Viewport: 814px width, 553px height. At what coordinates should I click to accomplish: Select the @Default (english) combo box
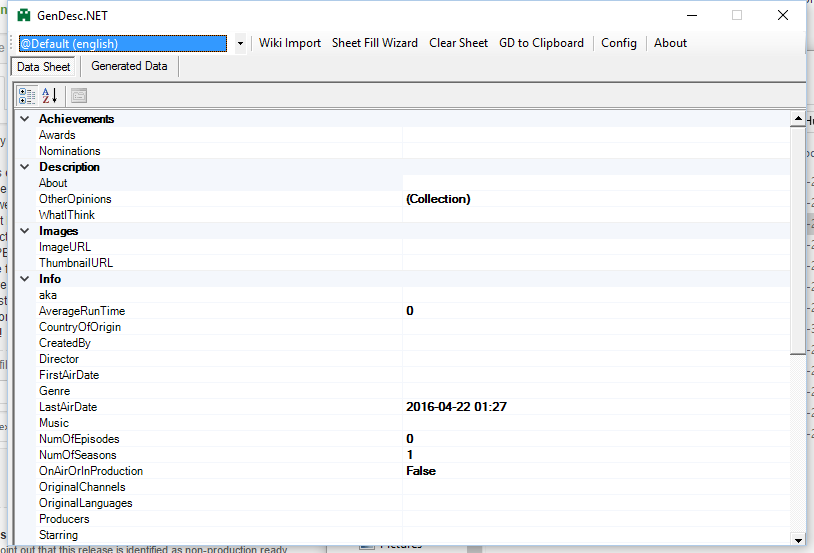click(x=123, y=44)
